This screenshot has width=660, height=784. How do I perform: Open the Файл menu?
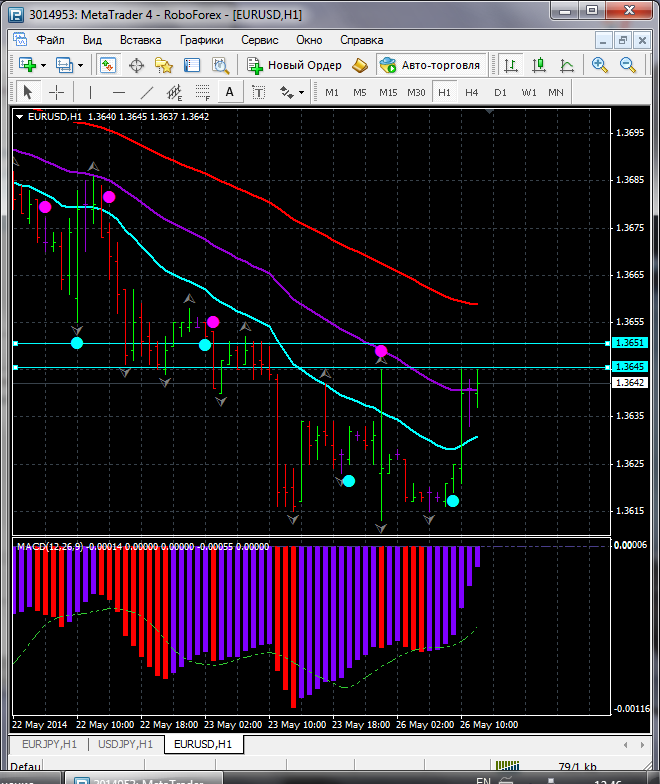[x=50, y=40]
